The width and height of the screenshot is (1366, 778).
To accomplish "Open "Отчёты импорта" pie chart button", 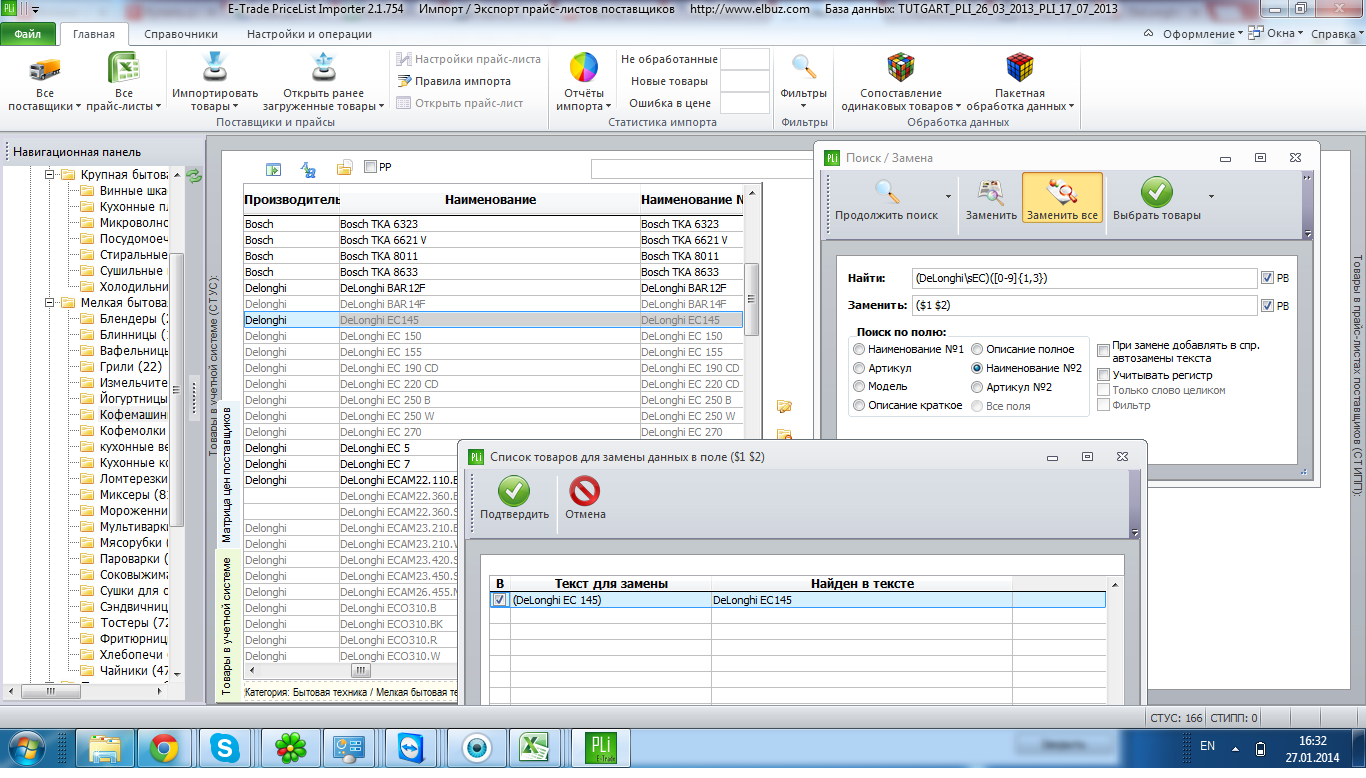I will click(583, 83).
